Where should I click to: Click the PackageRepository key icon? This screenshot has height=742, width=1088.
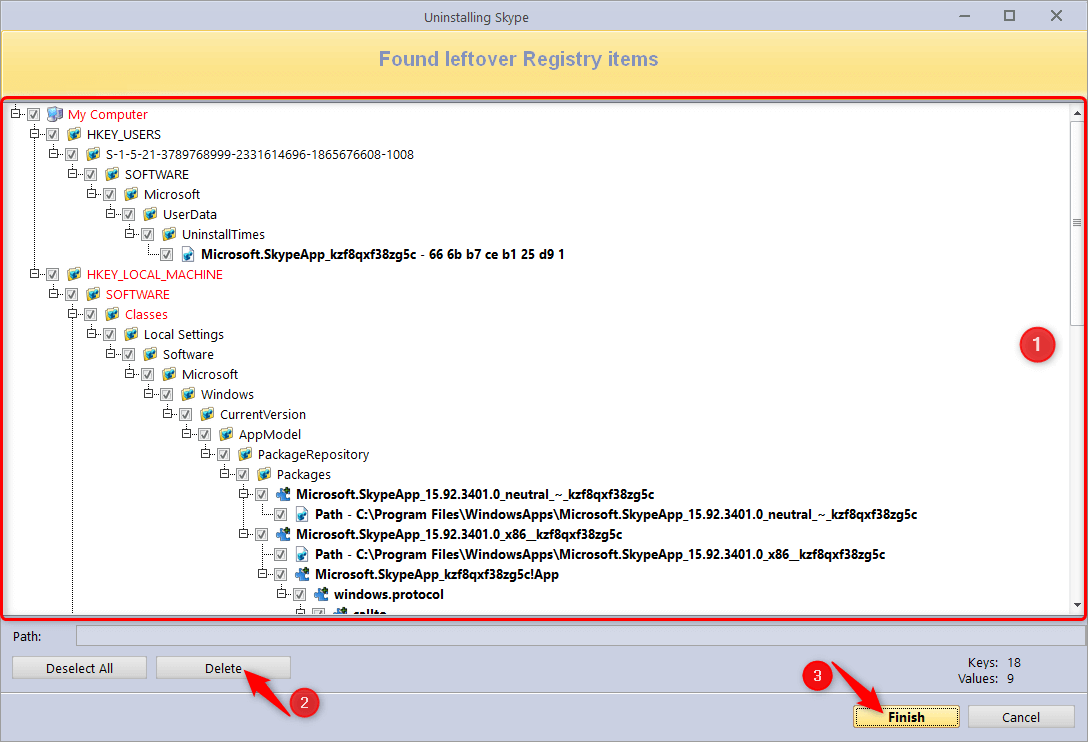click(x=246, y=455)
